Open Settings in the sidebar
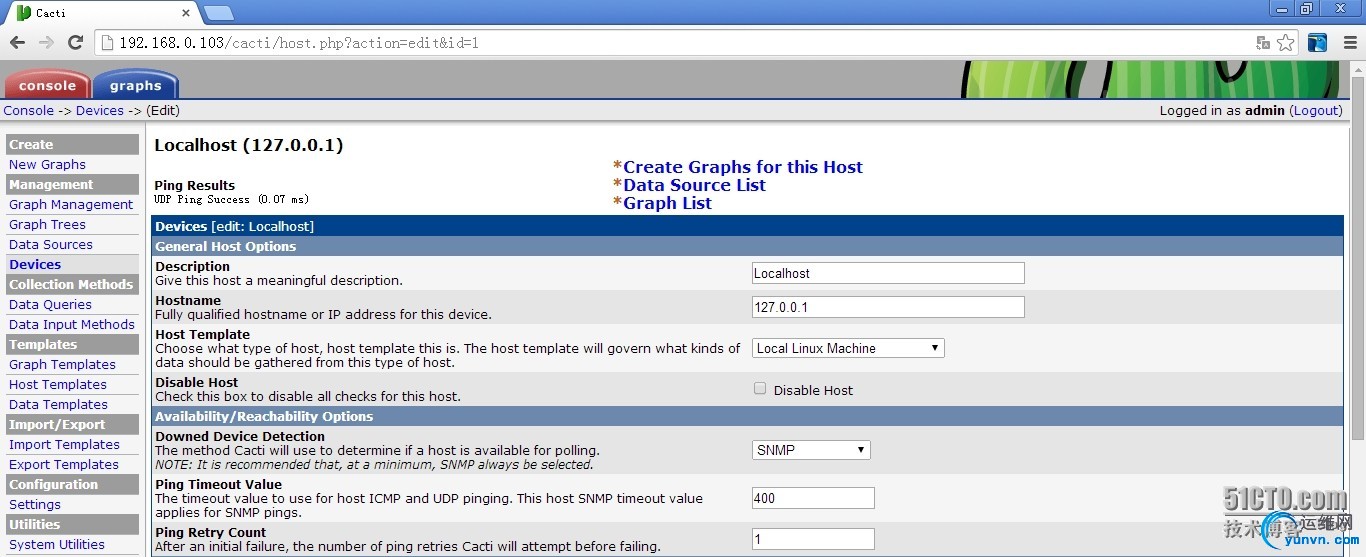The image size is (1366, 557). tap(35, 505)
